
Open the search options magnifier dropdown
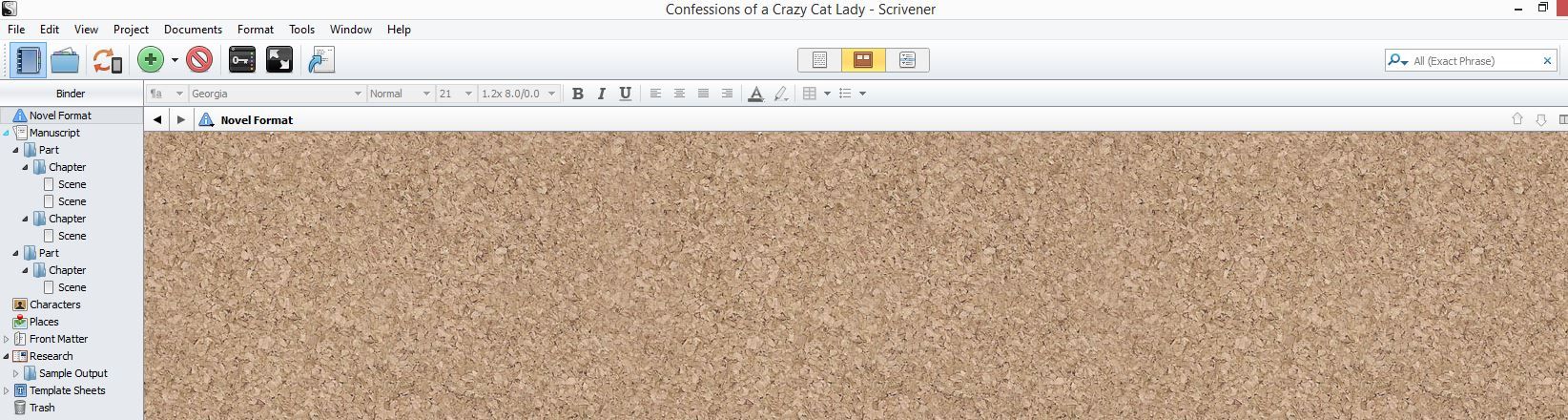pos(1398,60)
